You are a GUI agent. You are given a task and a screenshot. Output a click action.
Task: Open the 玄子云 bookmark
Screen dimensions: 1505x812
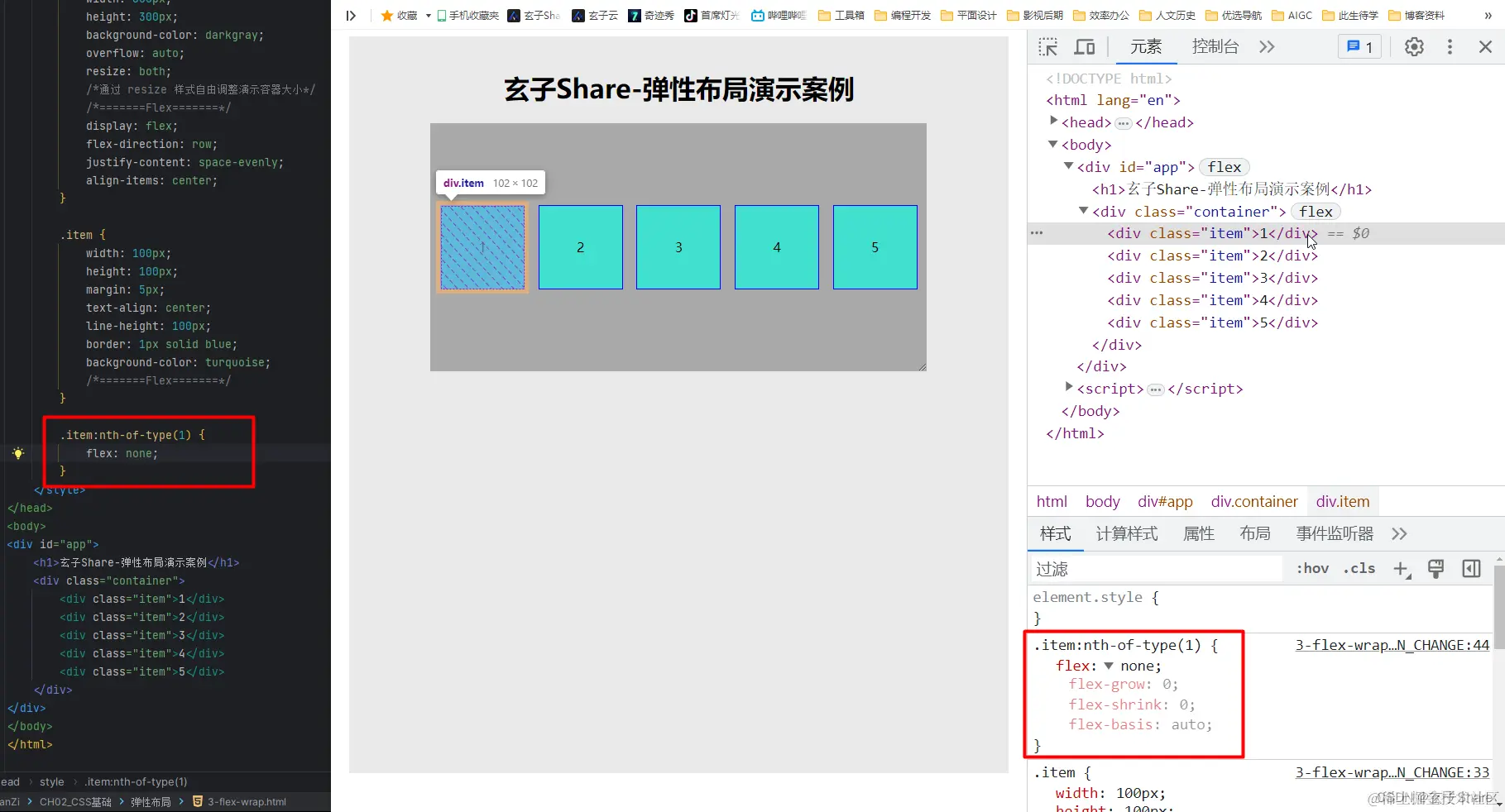coord(595,15)
